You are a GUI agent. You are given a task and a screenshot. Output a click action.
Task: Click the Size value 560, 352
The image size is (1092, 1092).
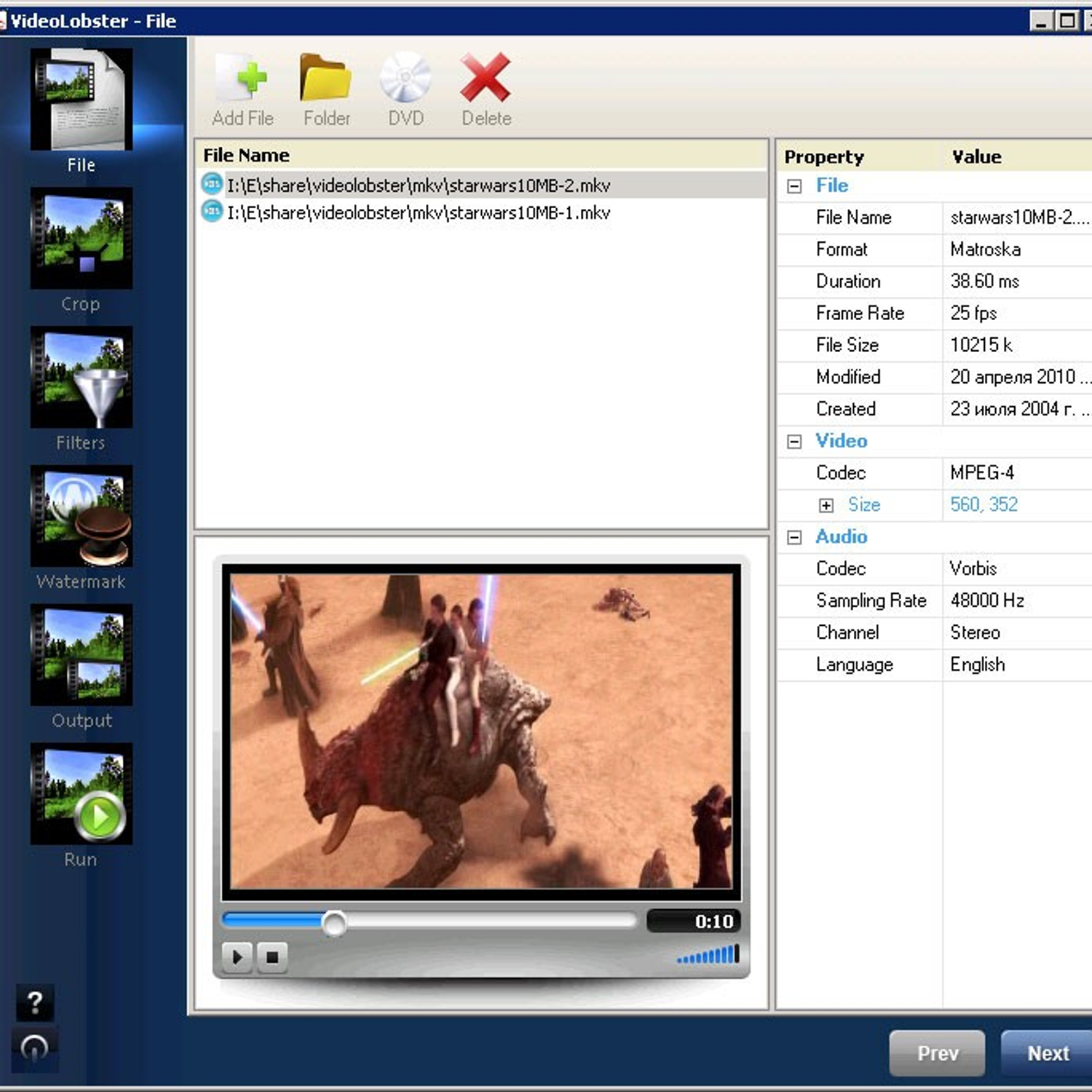pos(983,504)
